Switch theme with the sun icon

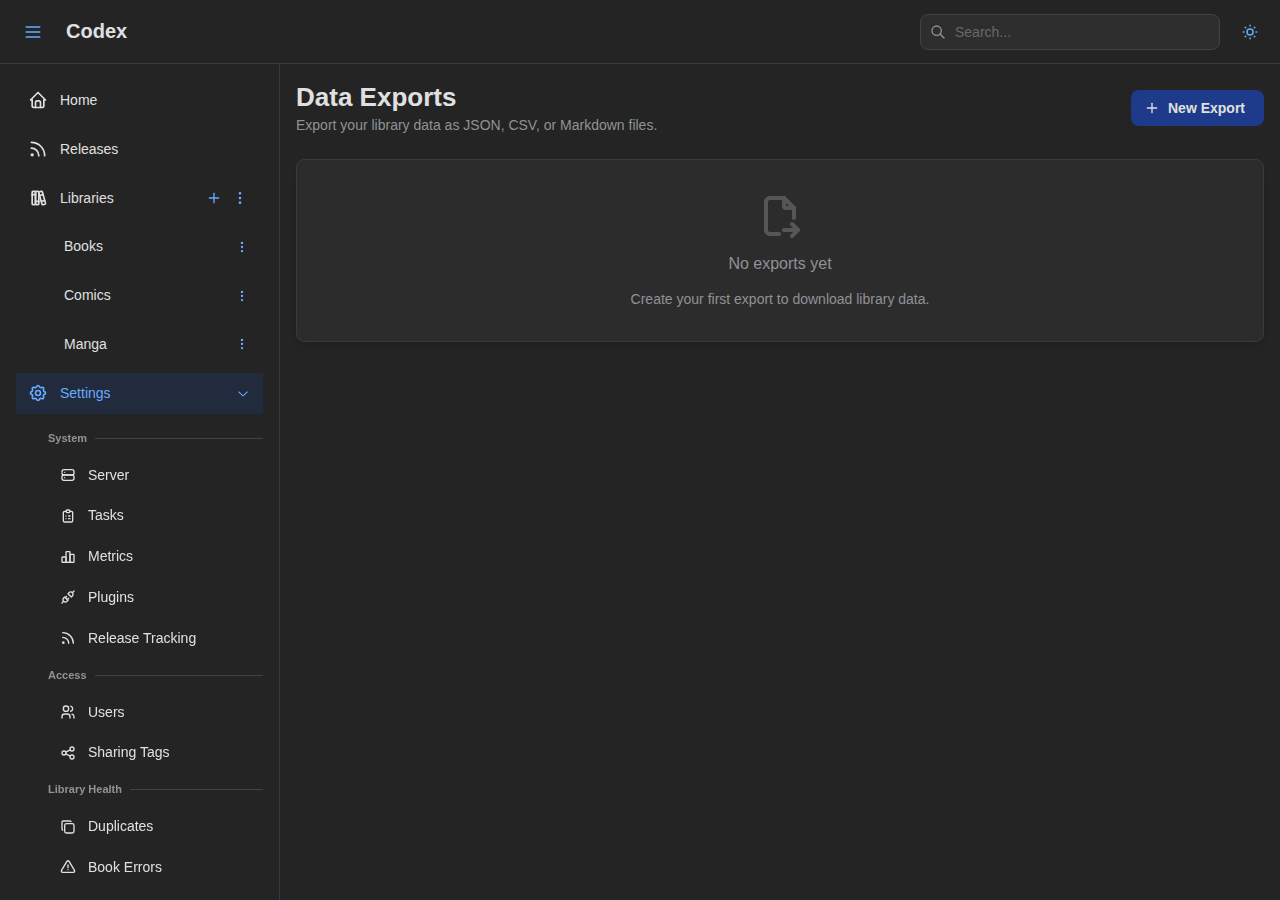point(1250,32)
